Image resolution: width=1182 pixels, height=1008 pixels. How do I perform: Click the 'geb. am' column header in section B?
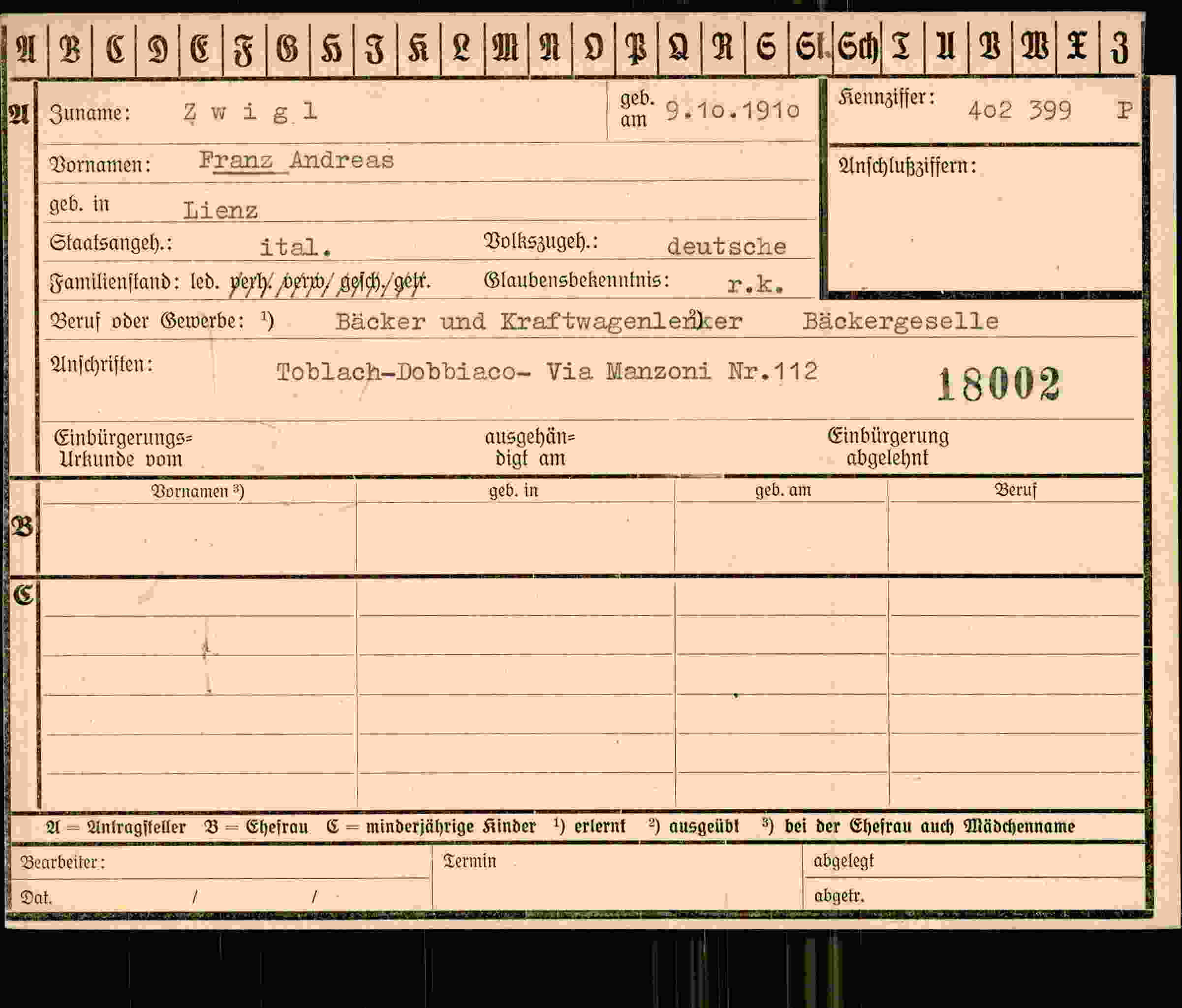pyautogui.click(x=783, y=490)
